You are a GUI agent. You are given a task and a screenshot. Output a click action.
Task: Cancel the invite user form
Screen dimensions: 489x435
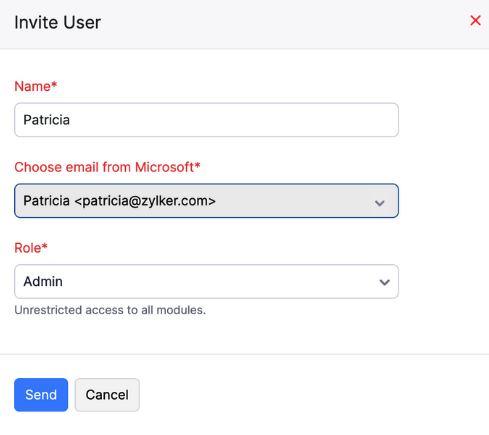[107, 395]
